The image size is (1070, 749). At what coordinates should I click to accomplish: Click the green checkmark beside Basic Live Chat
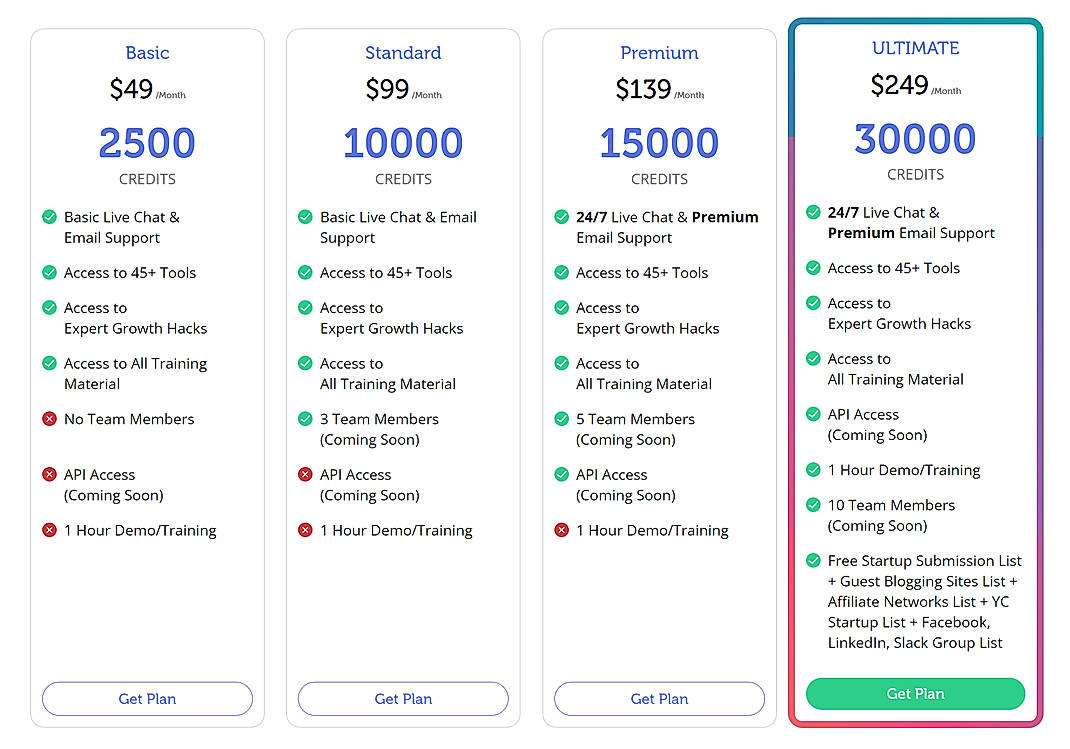(x=49, y=217)
